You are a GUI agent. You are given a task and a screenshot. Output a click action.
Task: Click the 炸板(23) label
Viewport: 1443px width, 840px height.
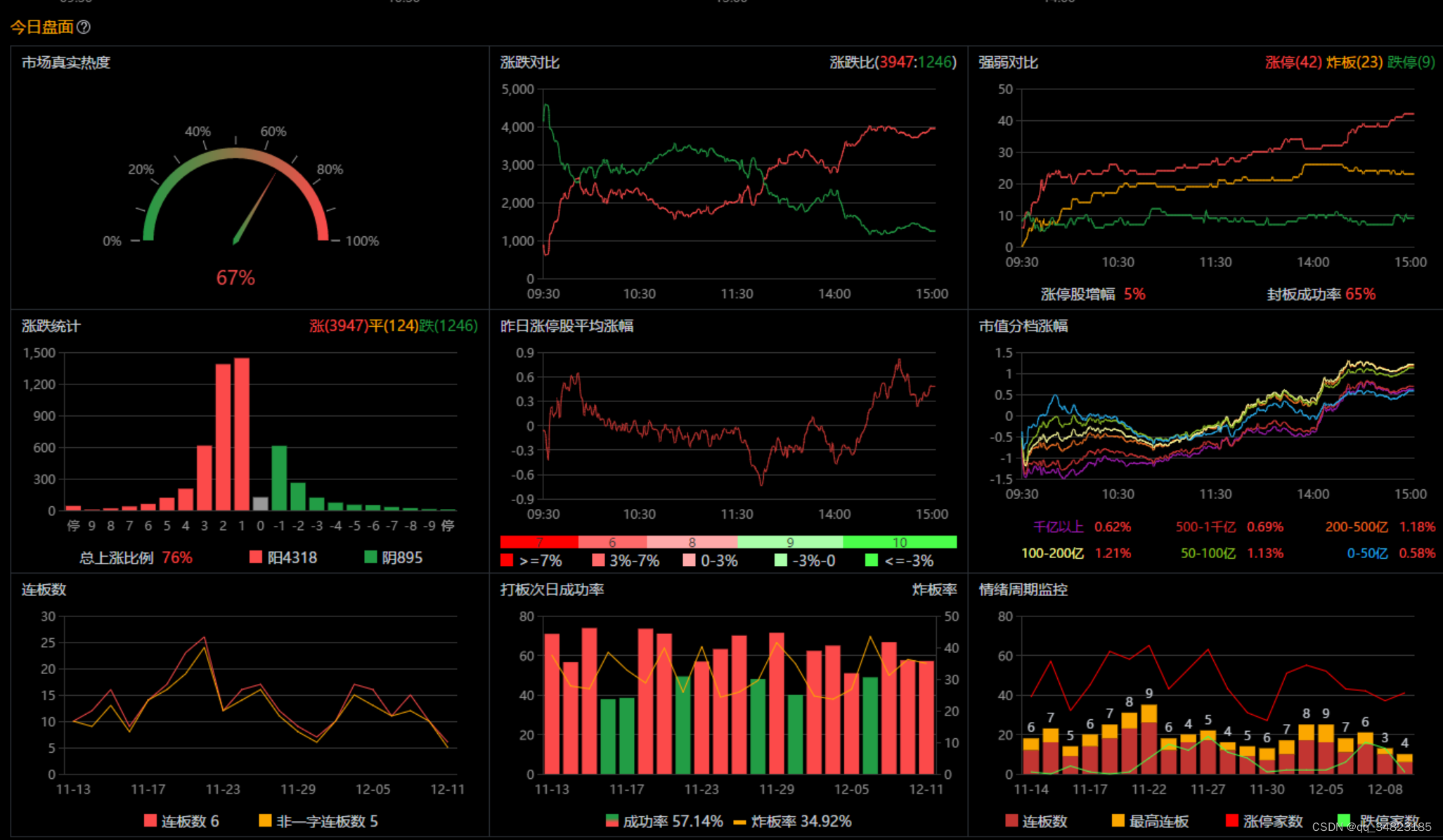[x=1354, y=62]
